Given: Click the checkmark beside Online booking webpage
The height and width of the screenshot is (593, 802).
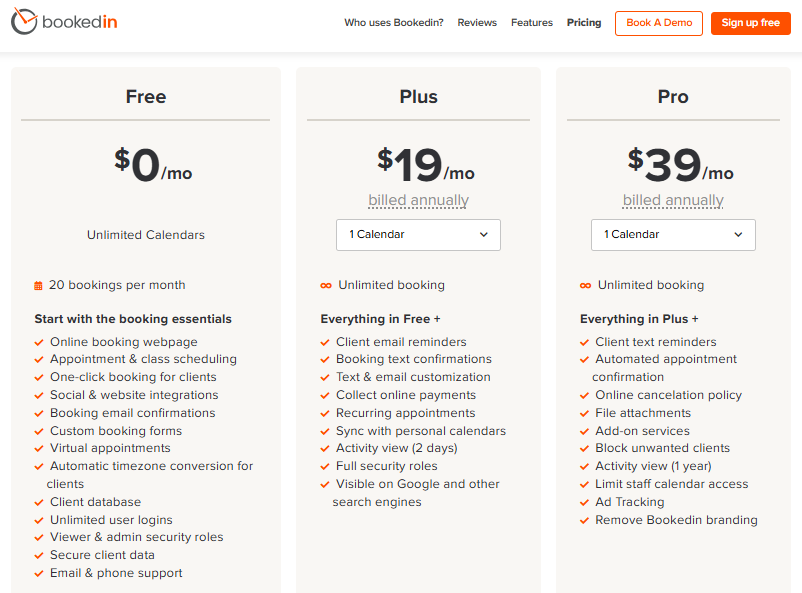Looking at the screenshot, I should click(x=39, y=342).
